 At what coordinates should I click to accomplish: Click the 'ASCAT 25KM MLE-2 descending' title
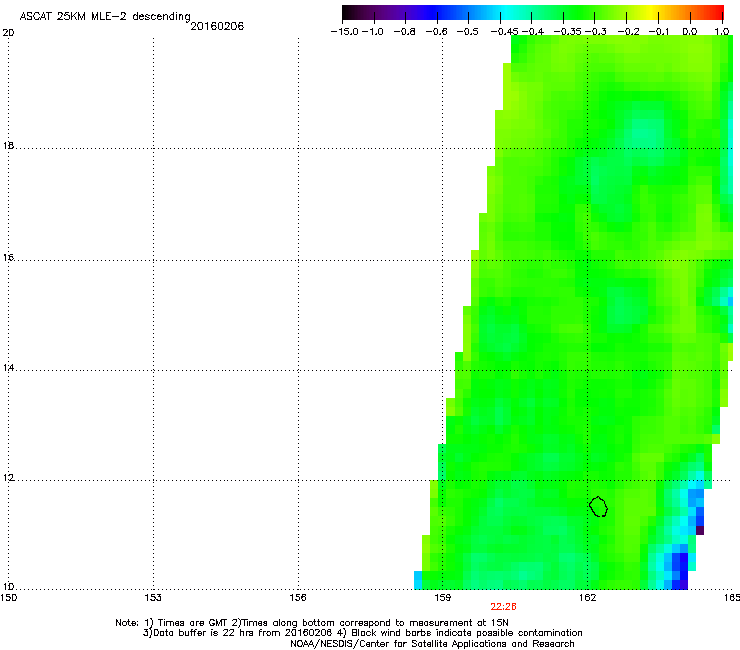(105, 17)
